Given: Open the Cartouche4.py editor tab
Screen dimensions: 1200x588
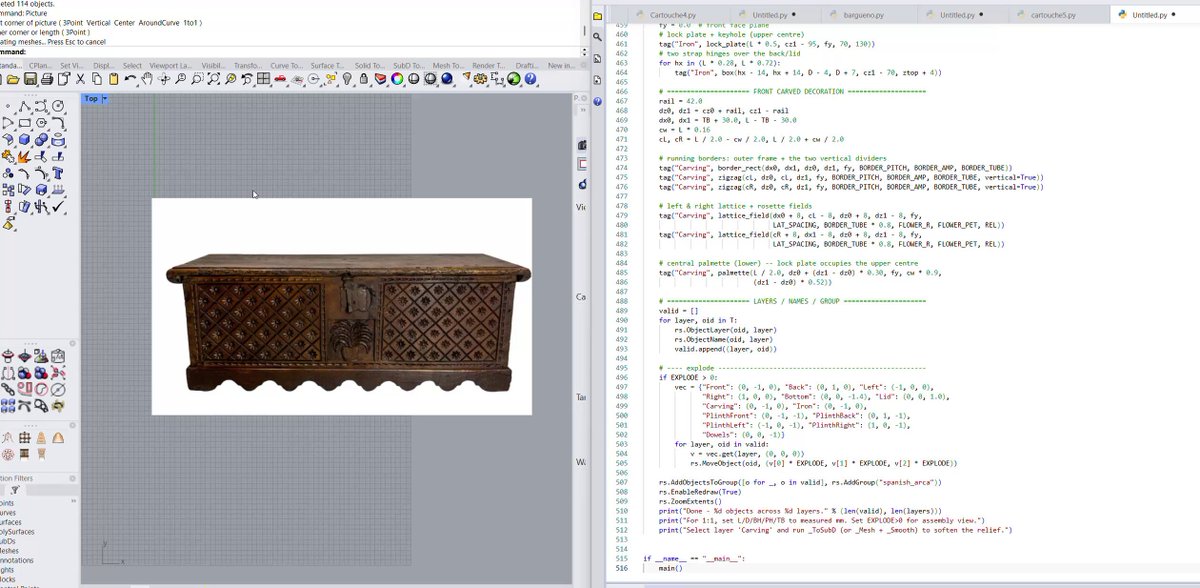Looking at the screenshot, I should pyautogui.click(x=674, y=15).
